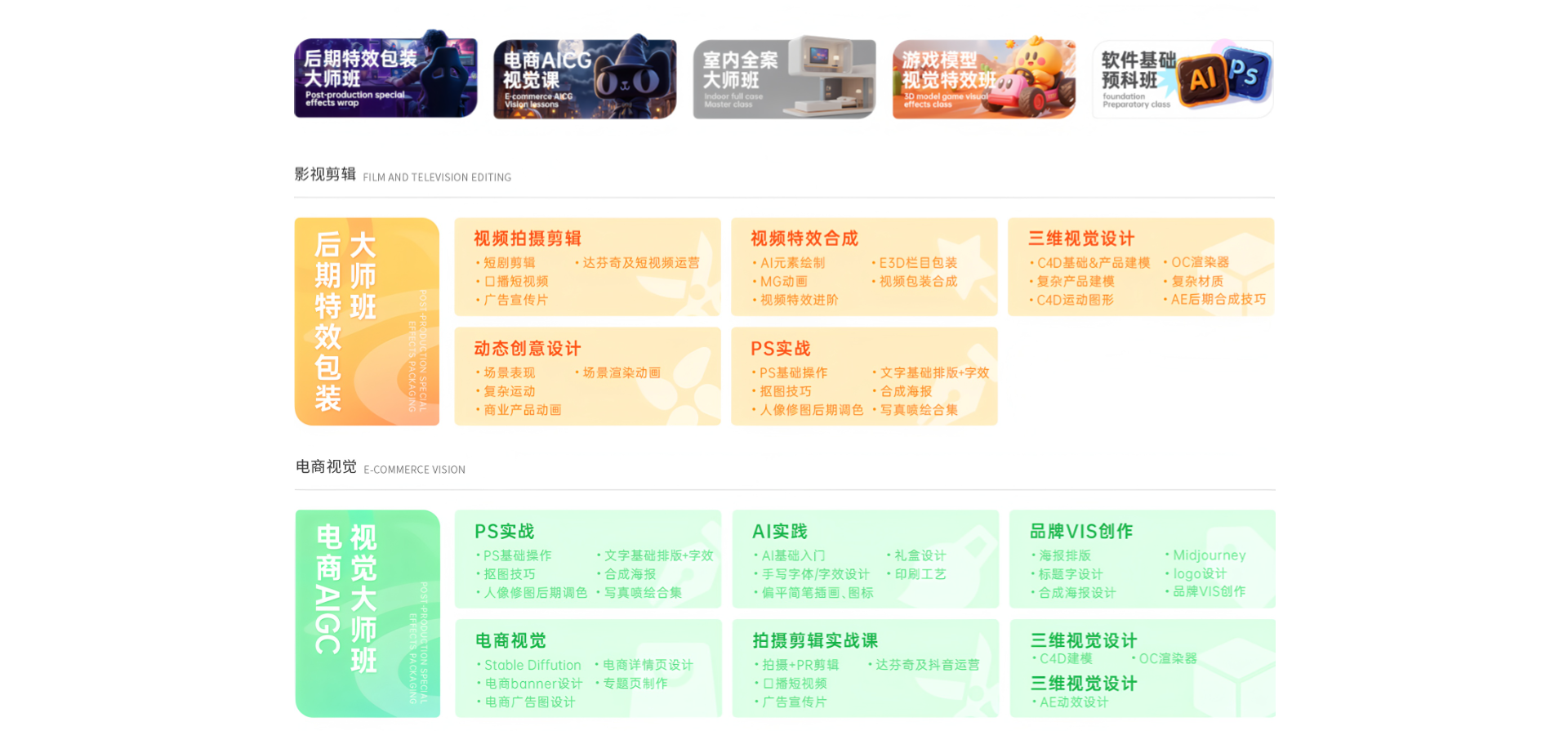1568x731 pixels.
Task: Click the 视频拍摄剪辑 card title
Action: [528, 238]
